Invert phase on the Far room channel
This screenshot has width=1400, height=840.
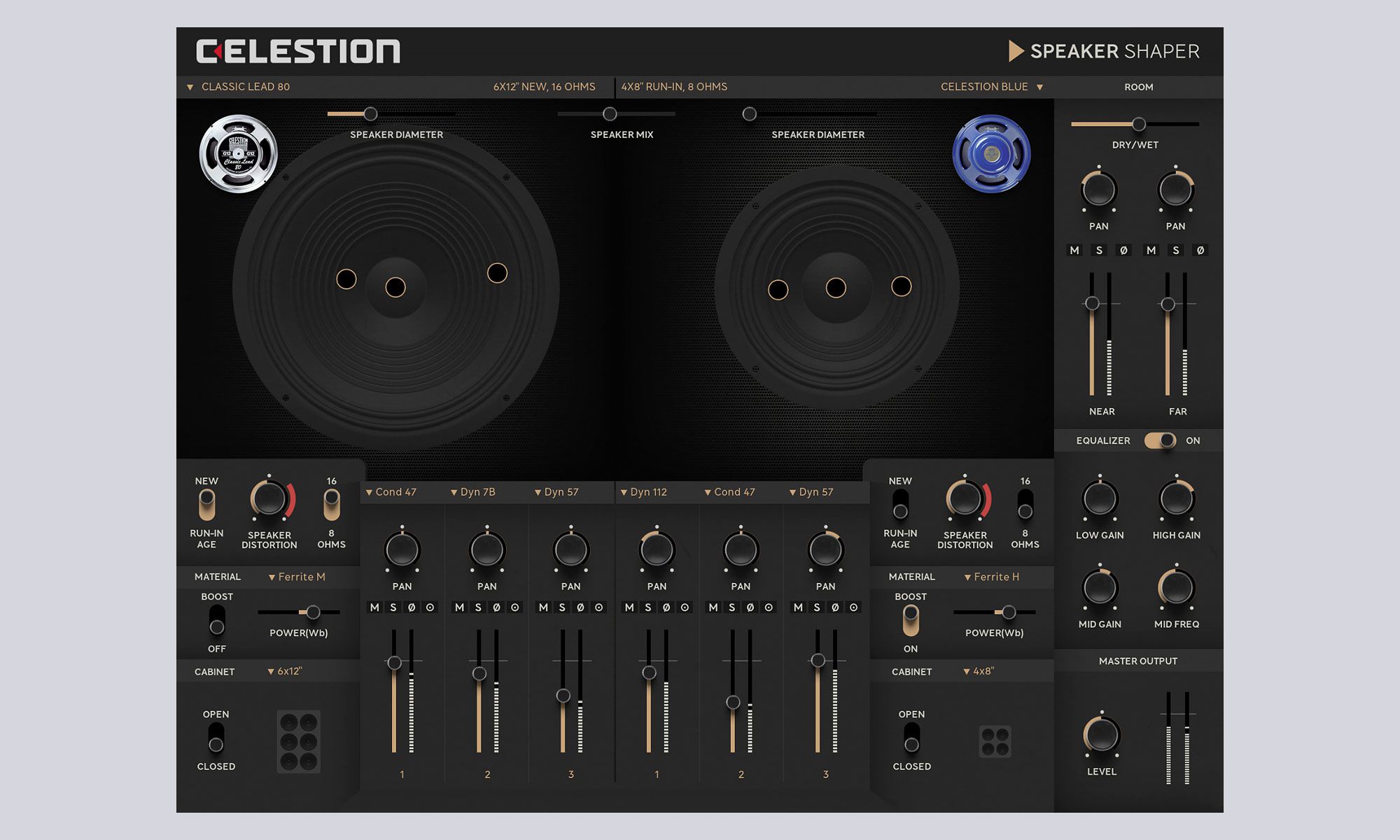click(1200, 251)
